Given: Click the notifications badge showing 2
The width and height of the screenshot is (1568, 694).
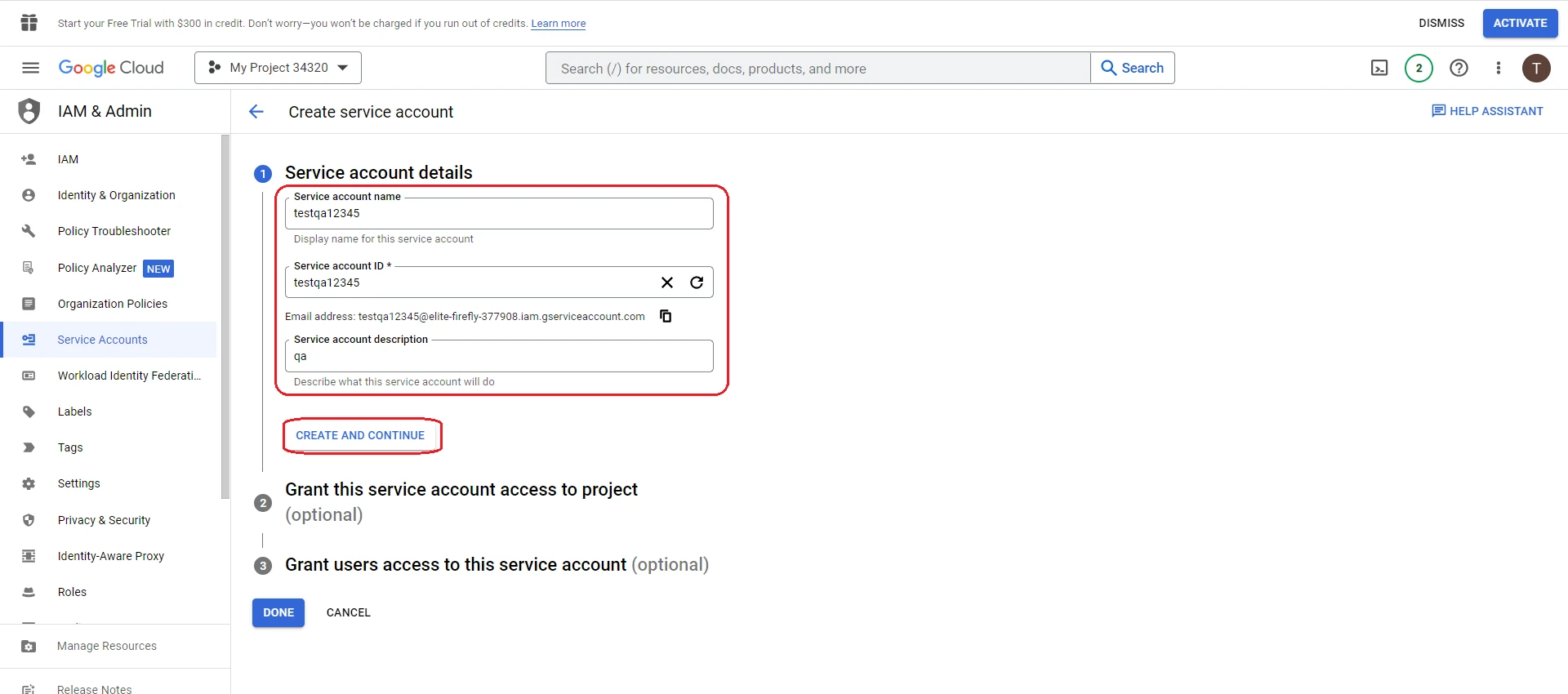Looking at the screenshot, I should (x=1419, y=68).
